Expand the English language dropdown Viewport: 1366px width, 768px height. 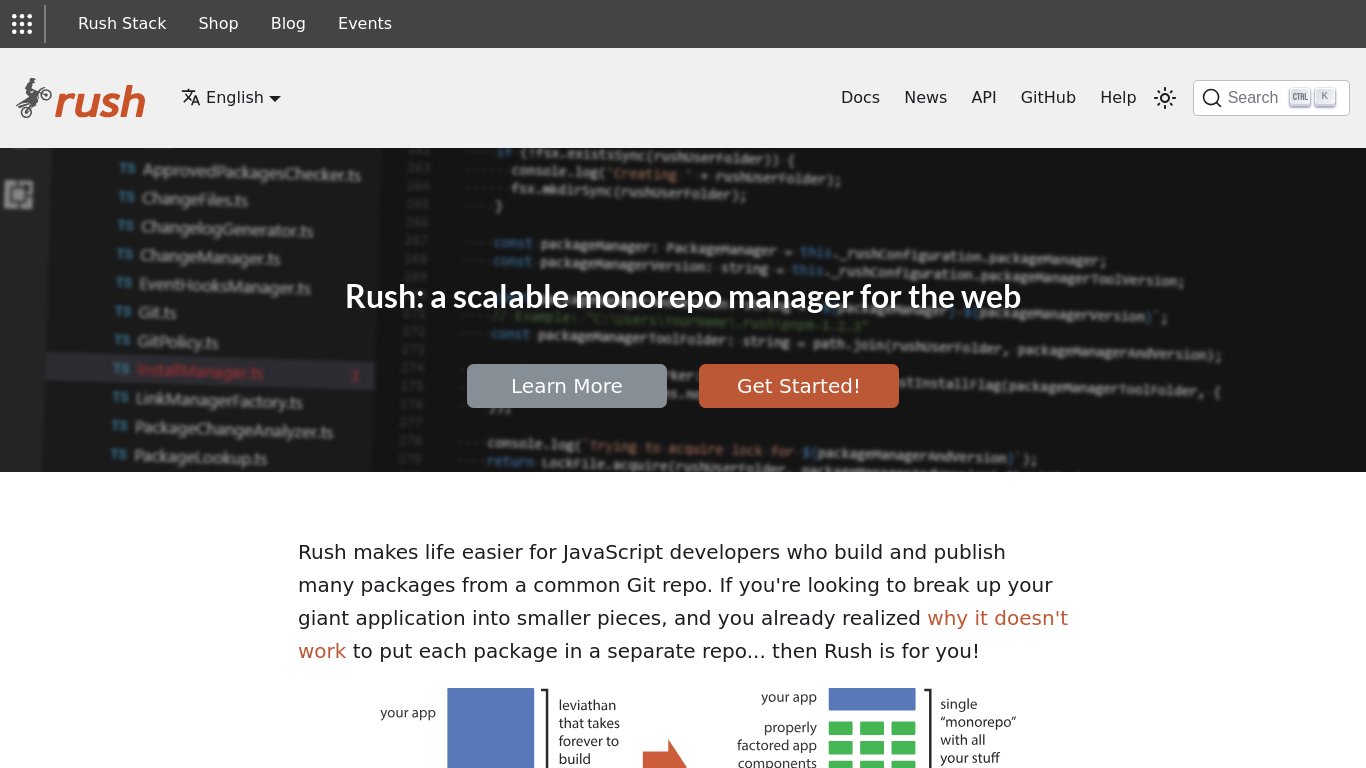tap(231, 97)
